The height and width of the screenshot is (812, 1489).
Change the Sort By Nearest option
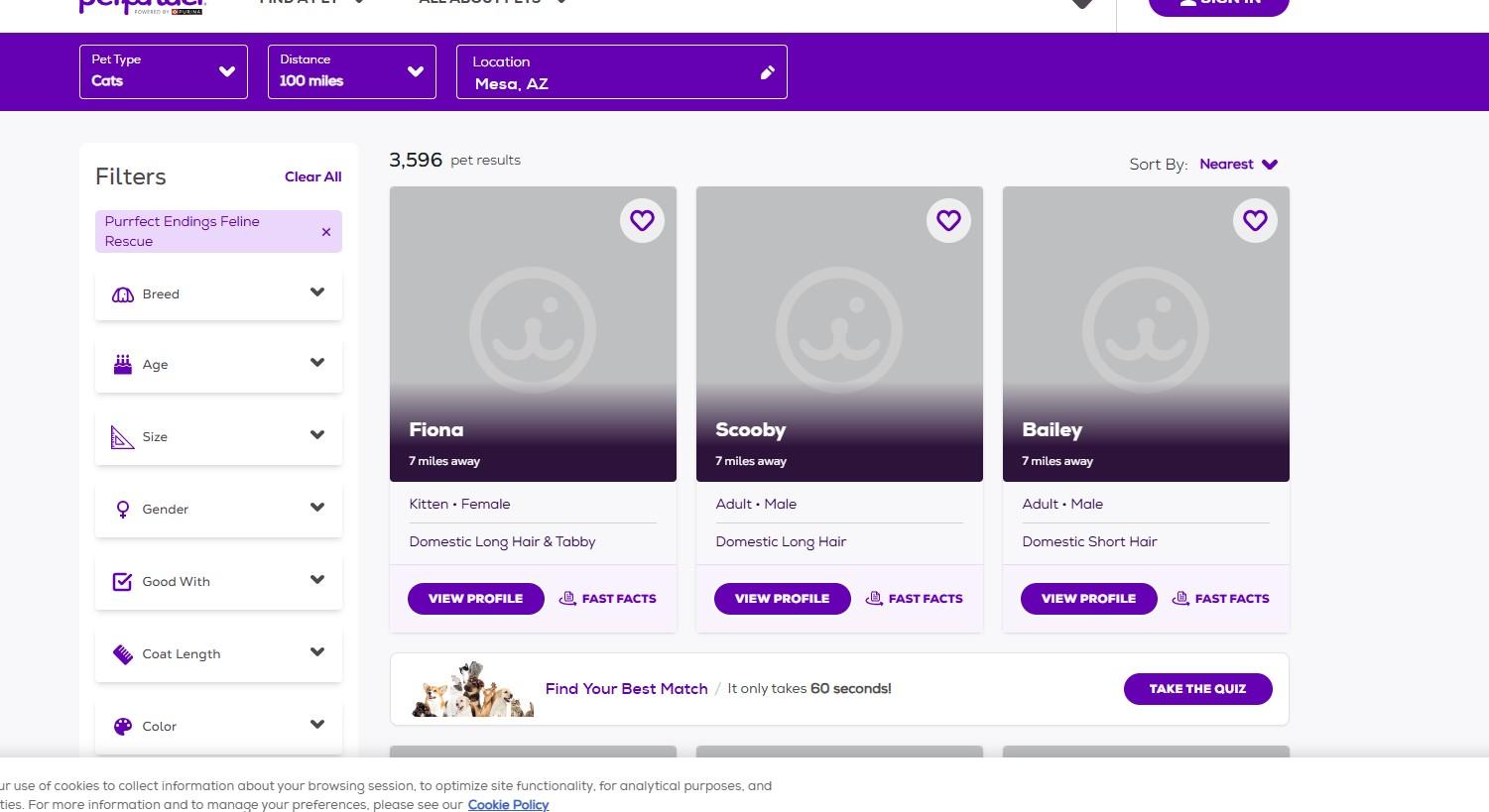point(1238,165)
